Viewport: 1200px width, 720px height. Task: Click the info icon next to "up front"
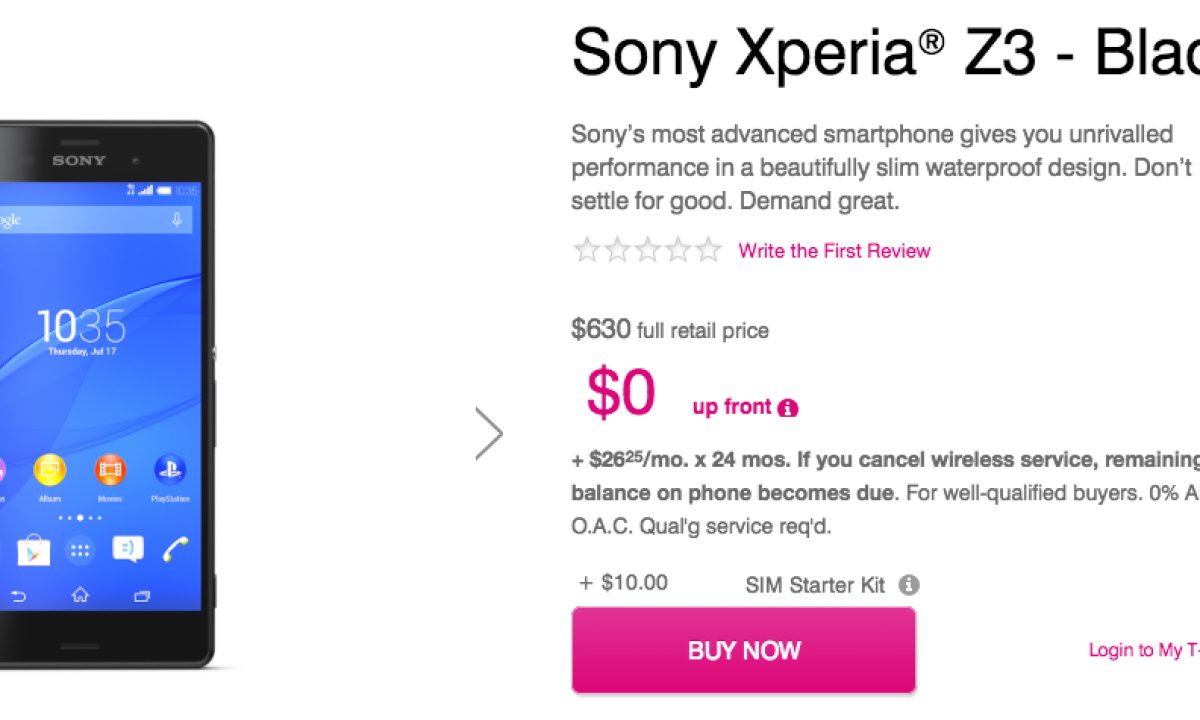[788, 408]
